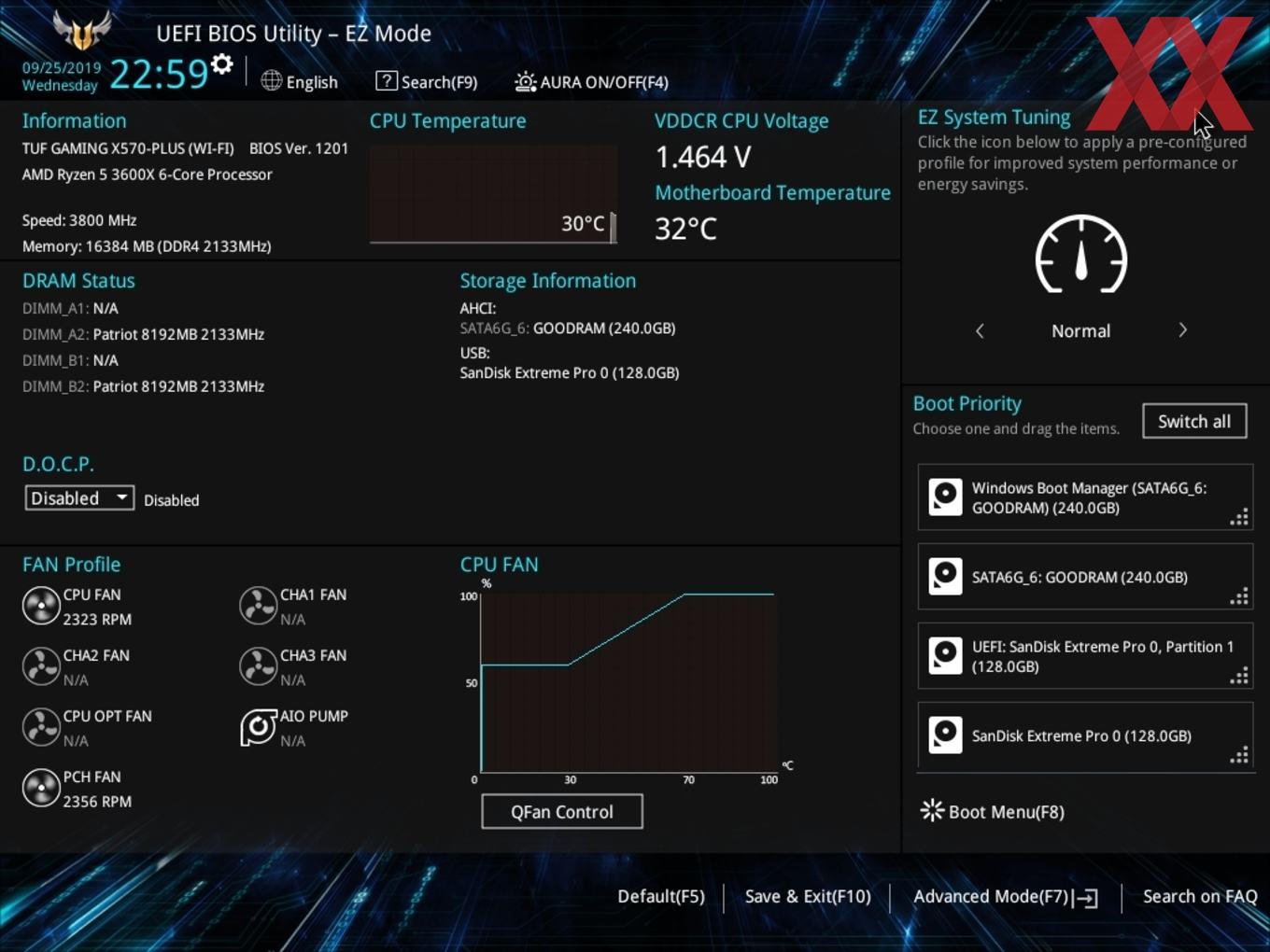Click DIMM_A1: N/A row
The height and width of the screenshot is (952, 1270).
click(x=70, y=308)
